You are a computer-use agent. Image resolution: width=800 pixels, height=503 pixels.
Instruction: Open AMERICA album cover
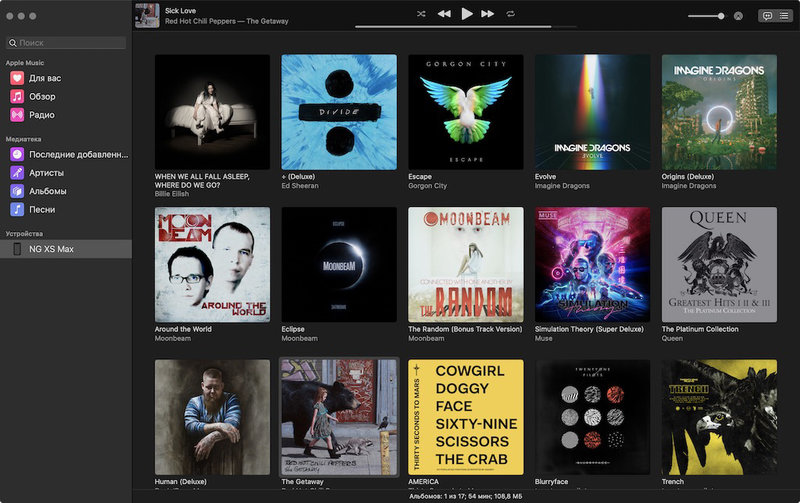click(x=466, y=417)
